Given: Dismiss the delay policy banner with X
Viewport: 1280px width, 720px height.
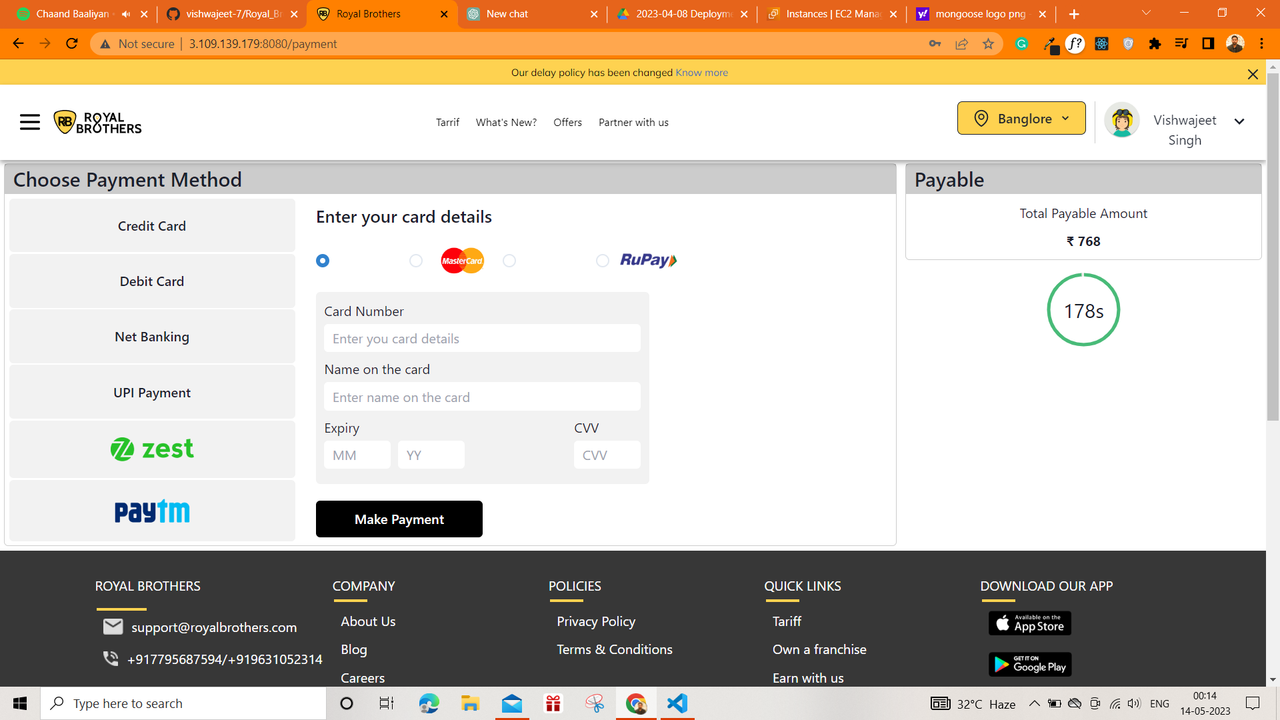Looking at the screenshot, I should pyautogui.click(x=1253, y=73).
